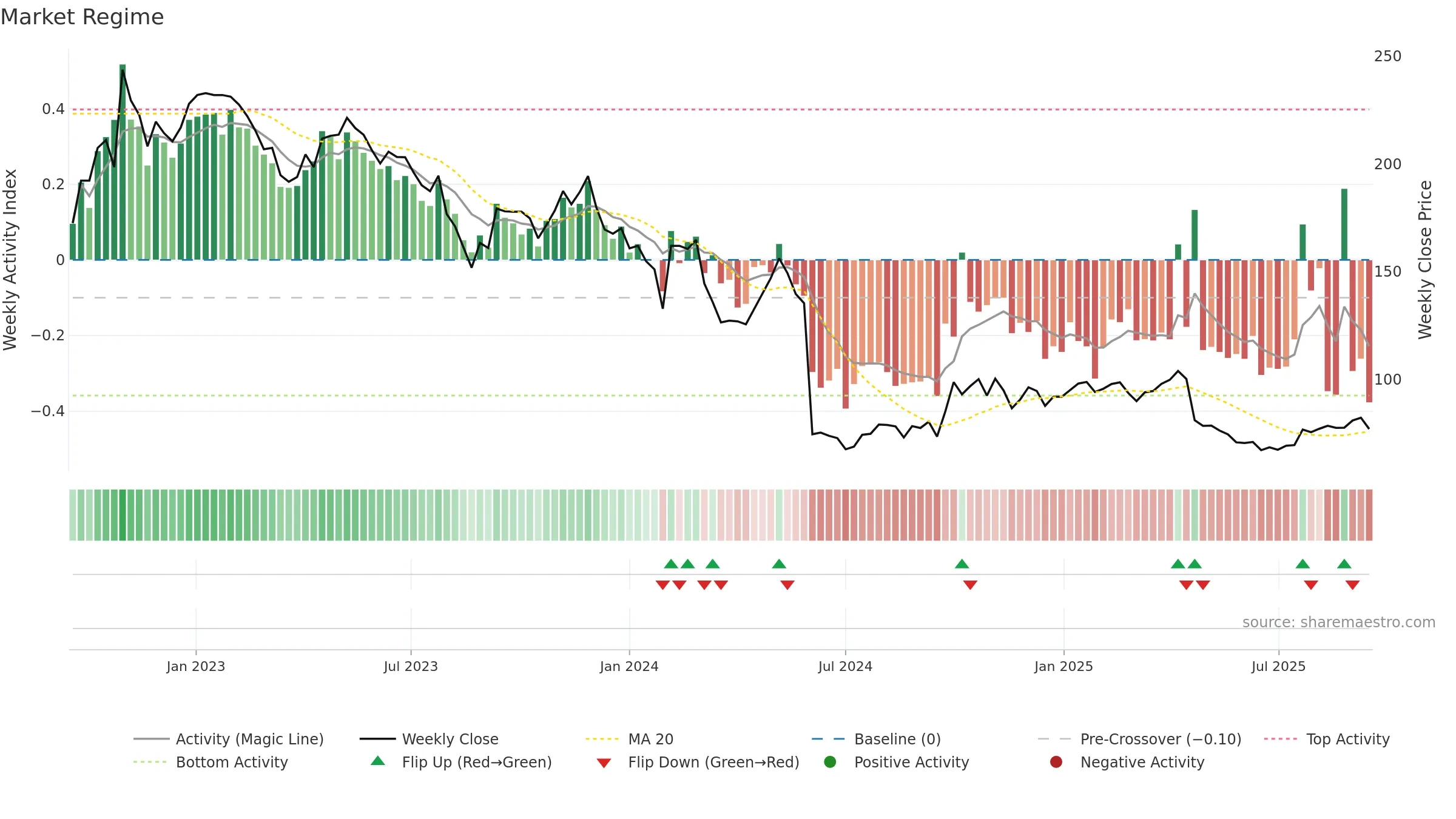Screen dimensions: 1456x819
Task: Click the Bottom Activity legend entry
Action: 211,762
